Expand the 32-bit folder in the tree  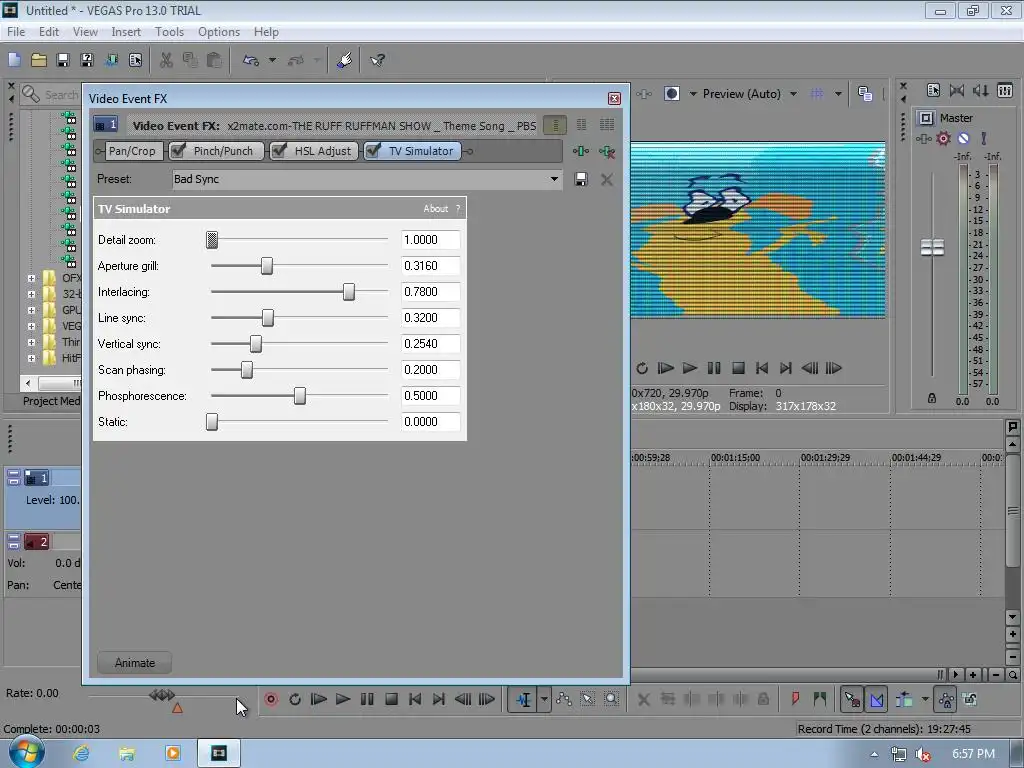pos(31,294)
